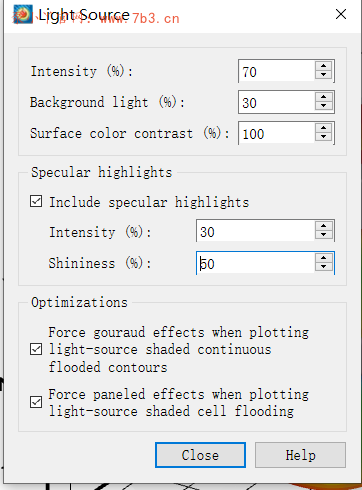Decrease specular Intensity with down arrow
This screenshot has width=362, height=490.
[323, 235]
